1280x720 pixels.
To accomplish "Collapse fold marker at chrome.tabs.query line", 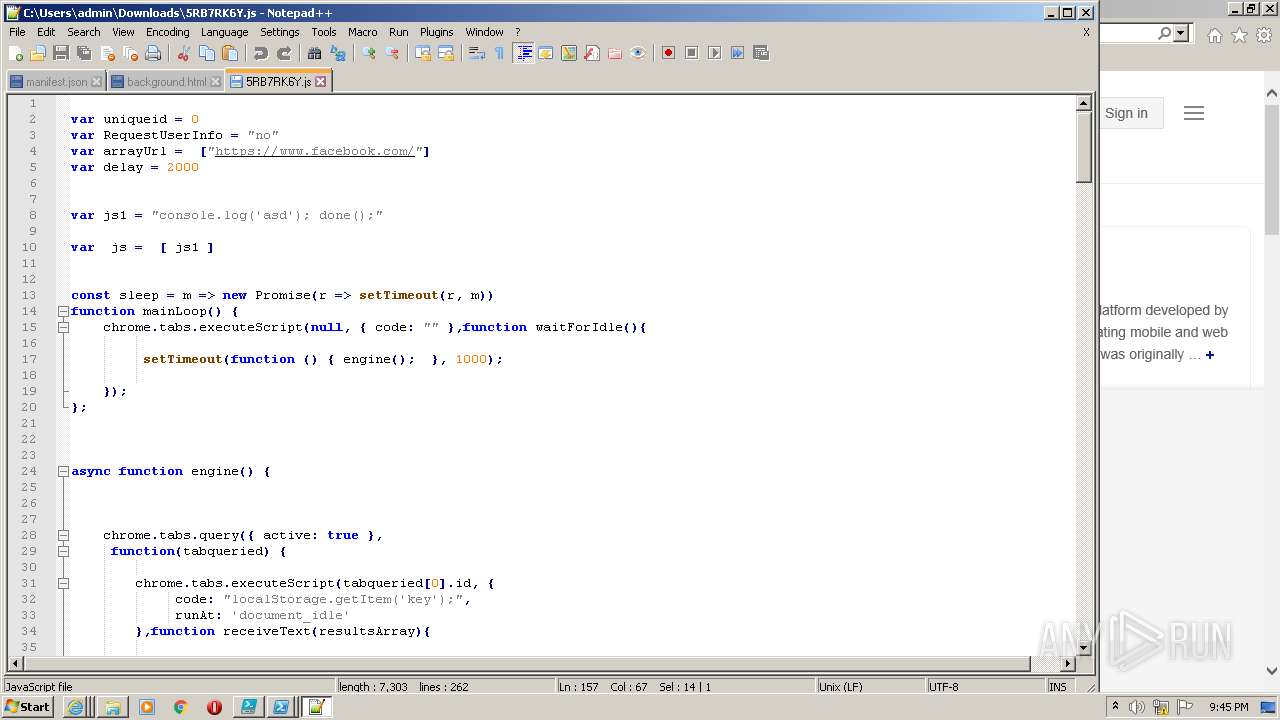I will (x=63, y=535).
